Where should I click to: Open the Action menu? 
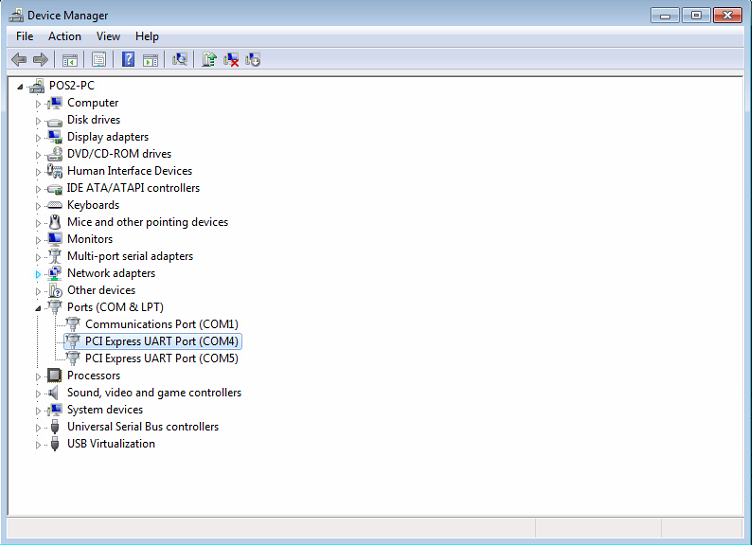(64, 37)
